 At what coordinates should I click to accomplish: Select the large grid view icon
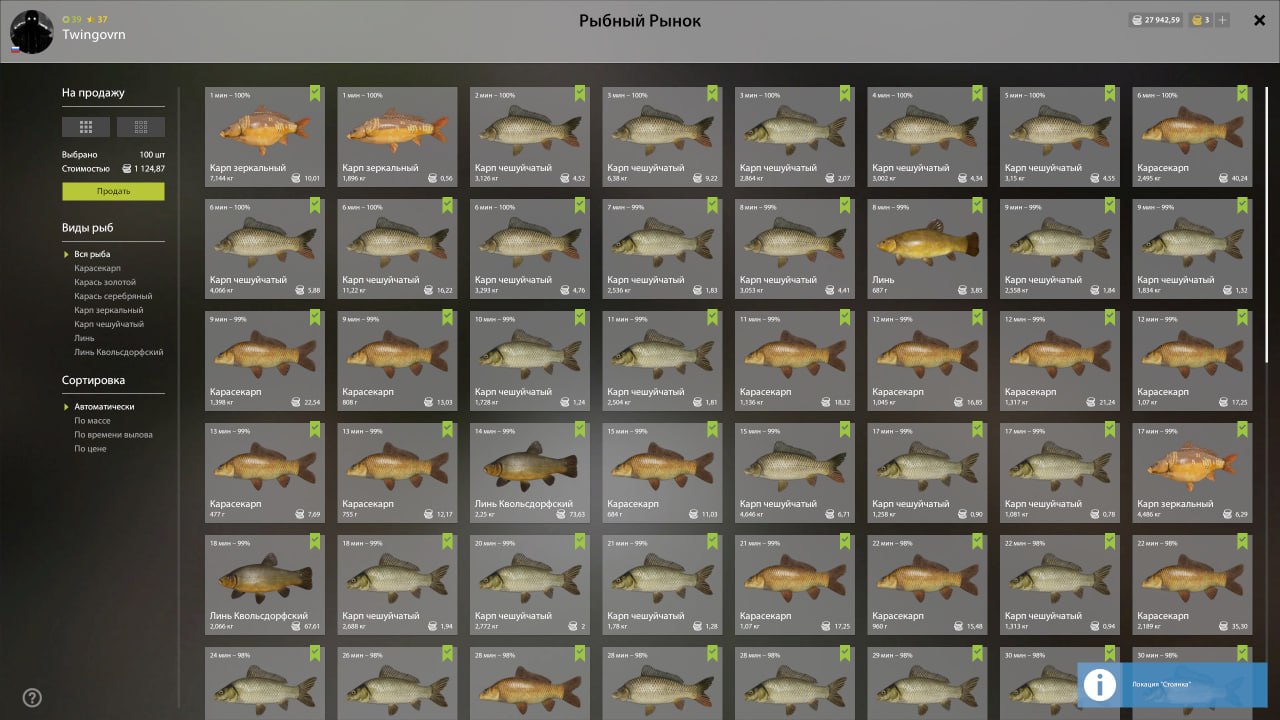click(86, 127)
